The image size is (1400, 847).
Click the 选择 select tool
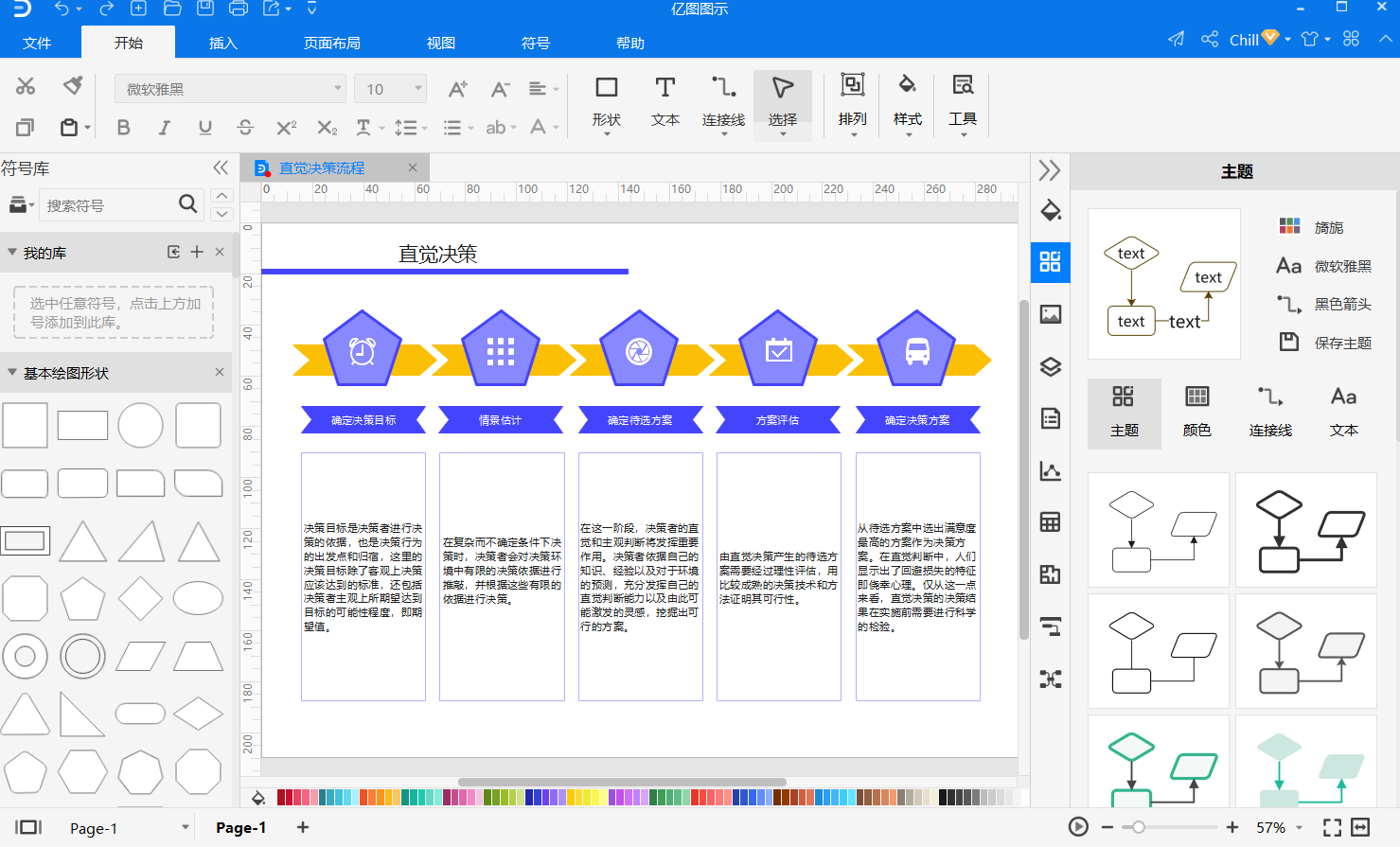783,103
